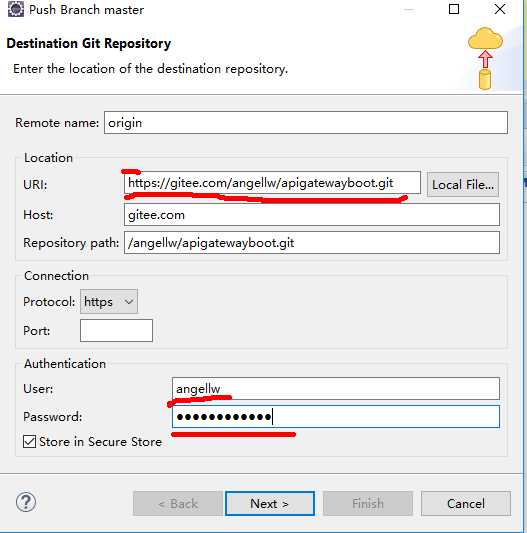Click the Next button
This screenshot has width=527, height=533.
click(x=270, y=503)
